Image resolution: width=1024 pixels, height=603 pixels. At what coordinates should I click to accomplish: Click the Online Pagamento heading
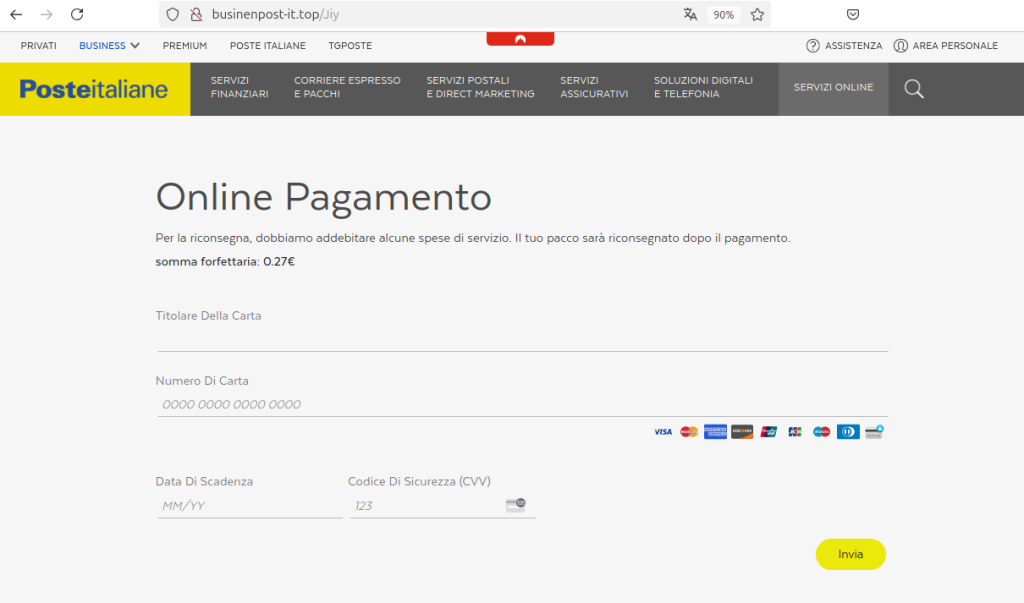[323, 198]
